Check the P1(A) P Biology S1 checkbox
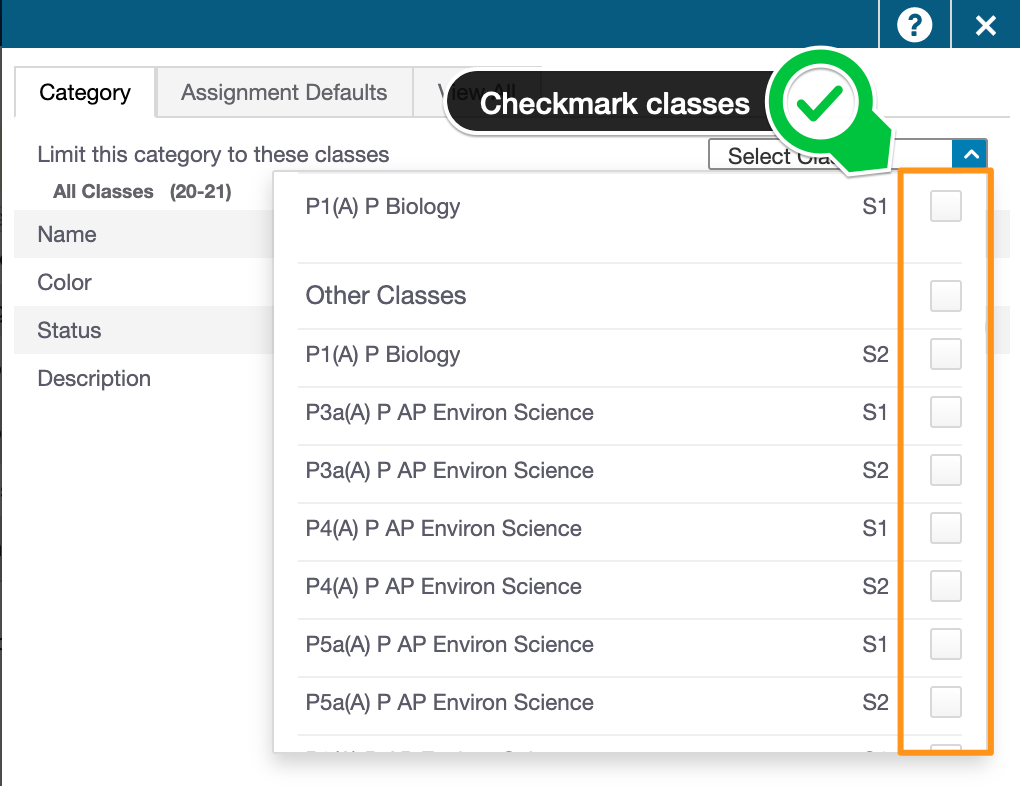 coord(945,206)
